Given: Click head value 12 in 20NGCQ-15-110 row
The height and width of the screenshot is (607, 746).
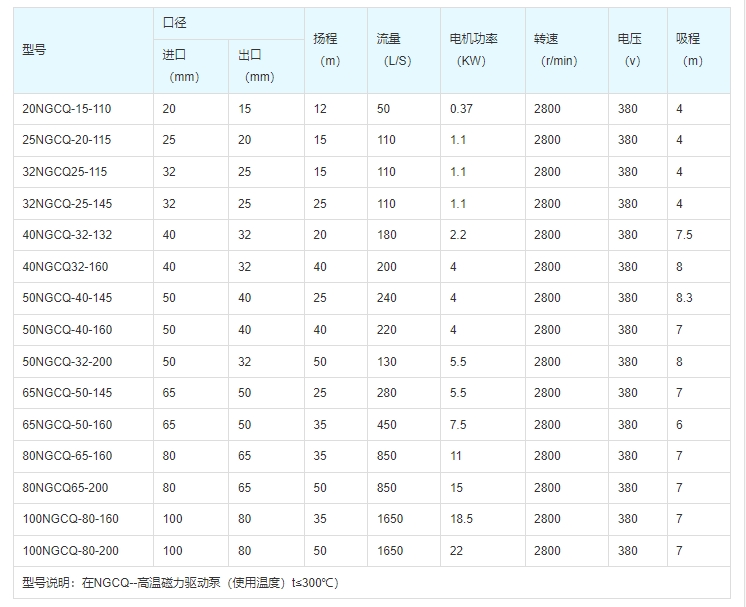Looking at the screenshot, I should pos(320,109).
